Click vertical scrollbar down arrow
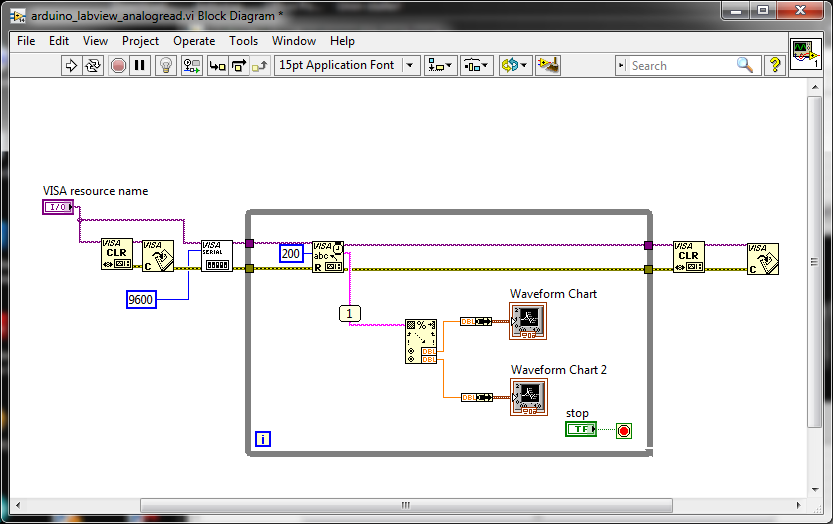Image resolution: width=833 pixels, height=524 pixels. point(815,489)
